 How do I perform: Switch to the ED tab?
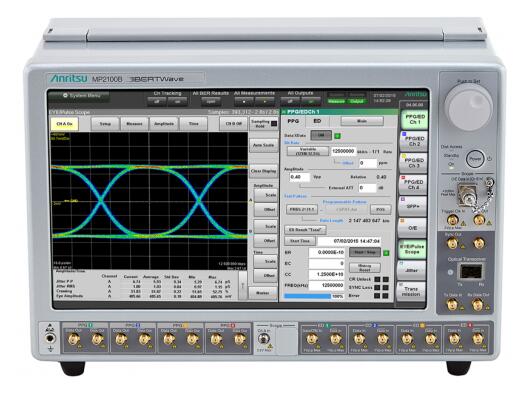click(x=317, y=121)
